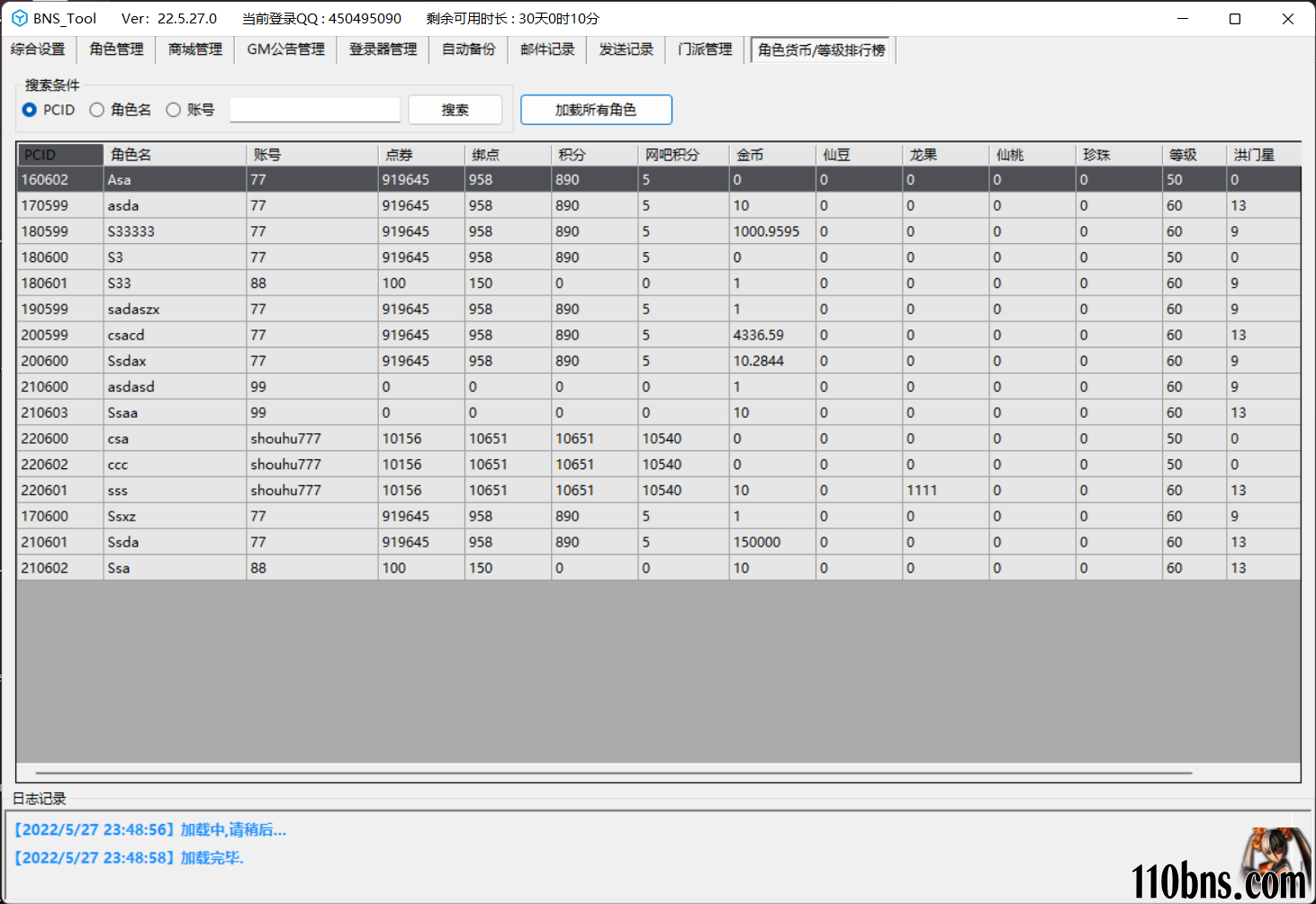Image resolution: width=1316 pixels, height=904 pixels.
Task: Click PCID cell 180600
Action: (60, 258)
